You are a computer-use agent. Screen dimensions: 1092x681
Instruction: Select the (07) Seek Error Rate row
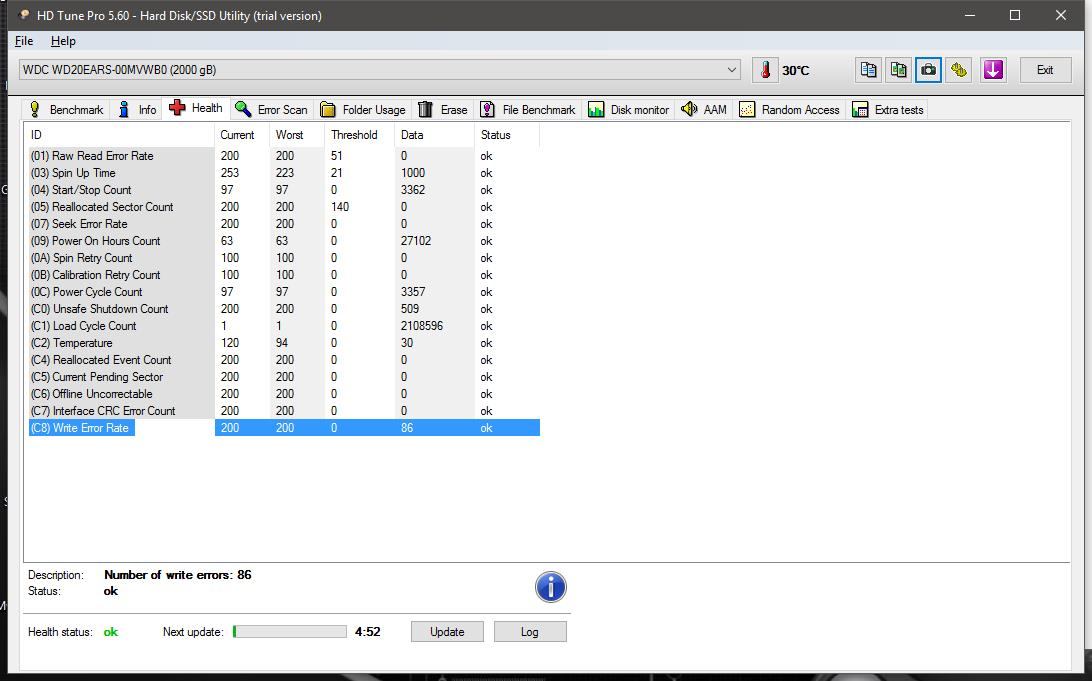tap(284, 224)
